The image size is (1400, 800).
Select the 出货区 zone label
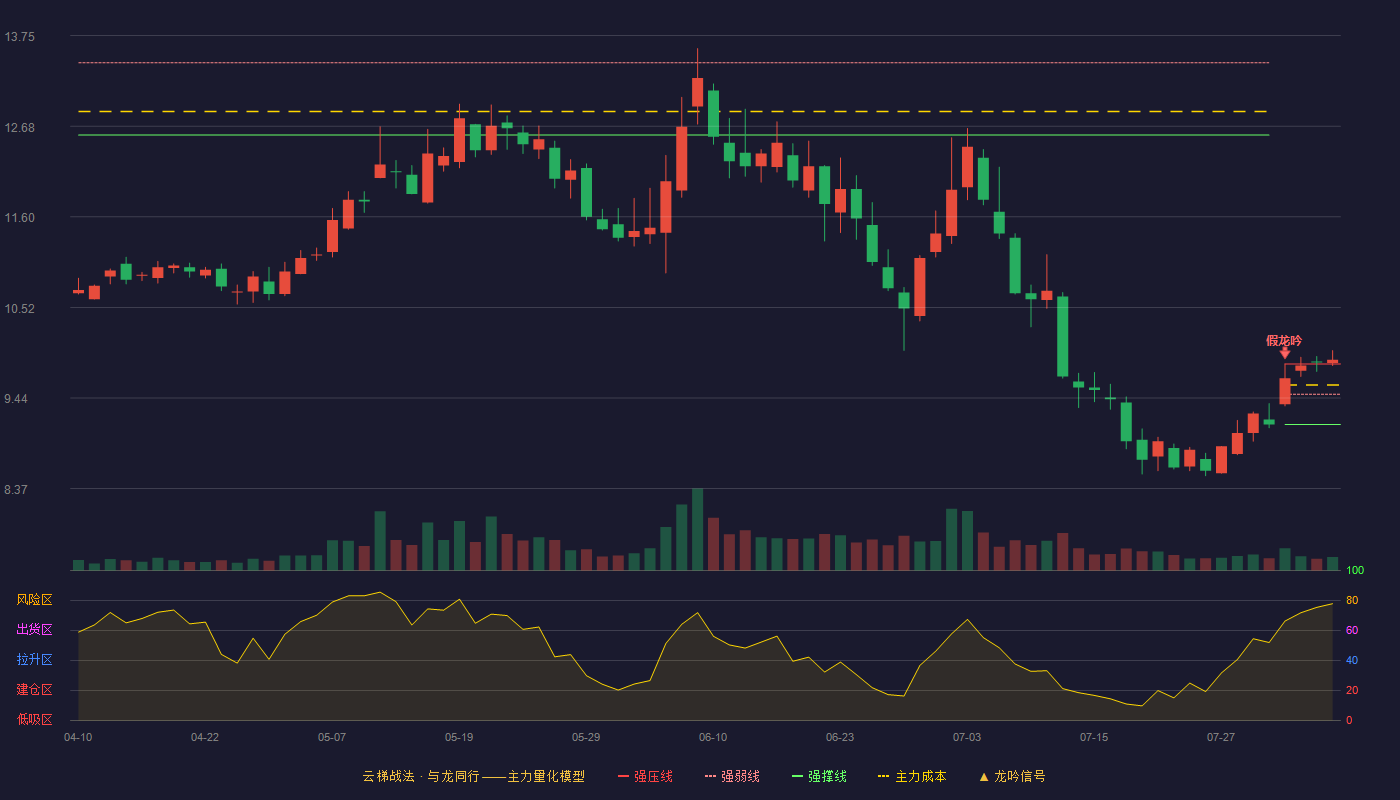34,630
